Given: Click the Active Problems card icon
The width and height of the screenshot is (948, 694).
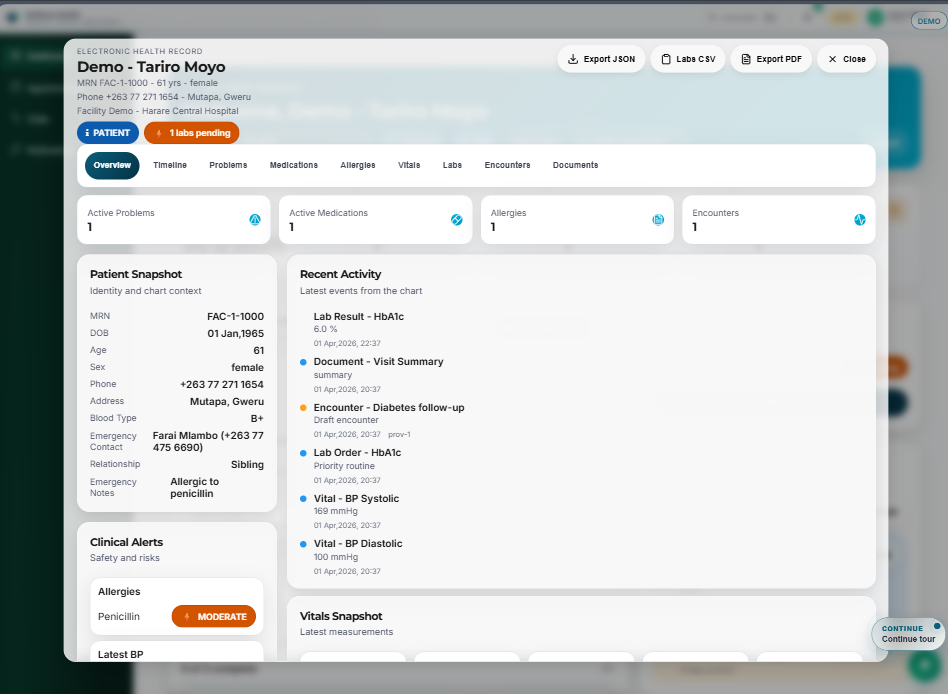Looking at the screenshot, I should click(x=256, y=219).
